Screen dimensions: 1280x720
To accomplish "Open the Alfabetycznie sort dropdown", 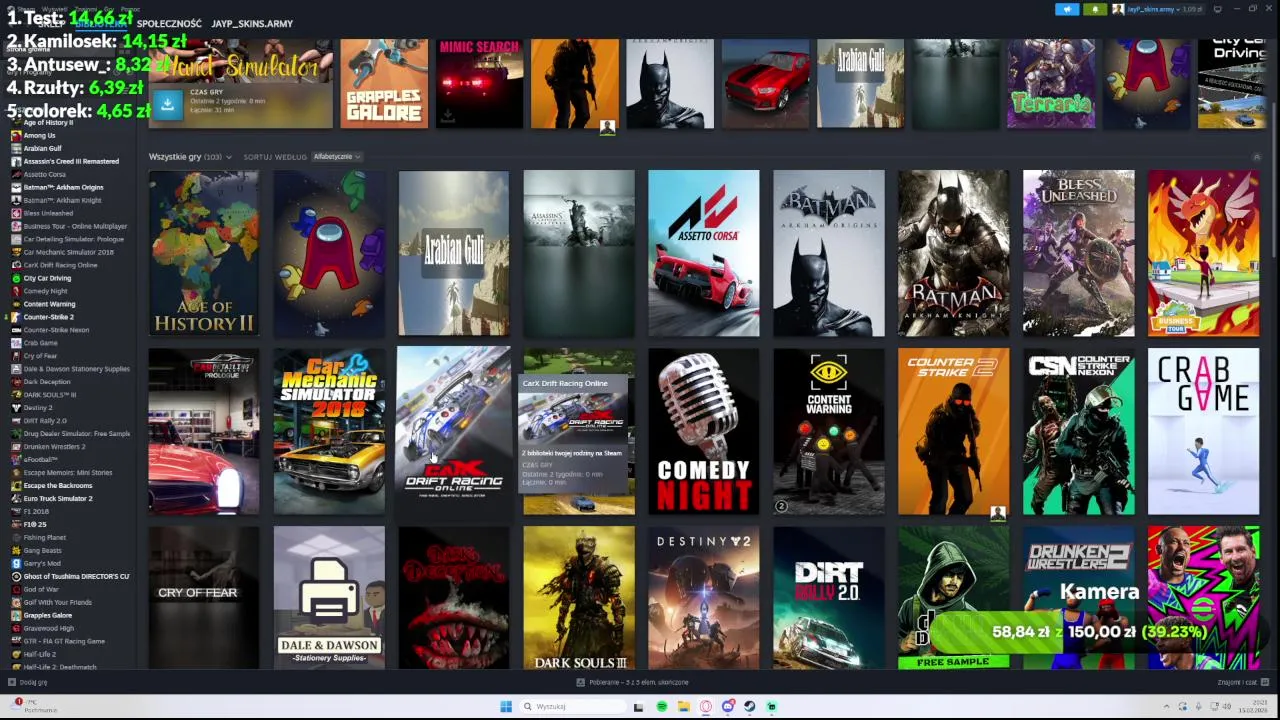I will click(336, 157).
